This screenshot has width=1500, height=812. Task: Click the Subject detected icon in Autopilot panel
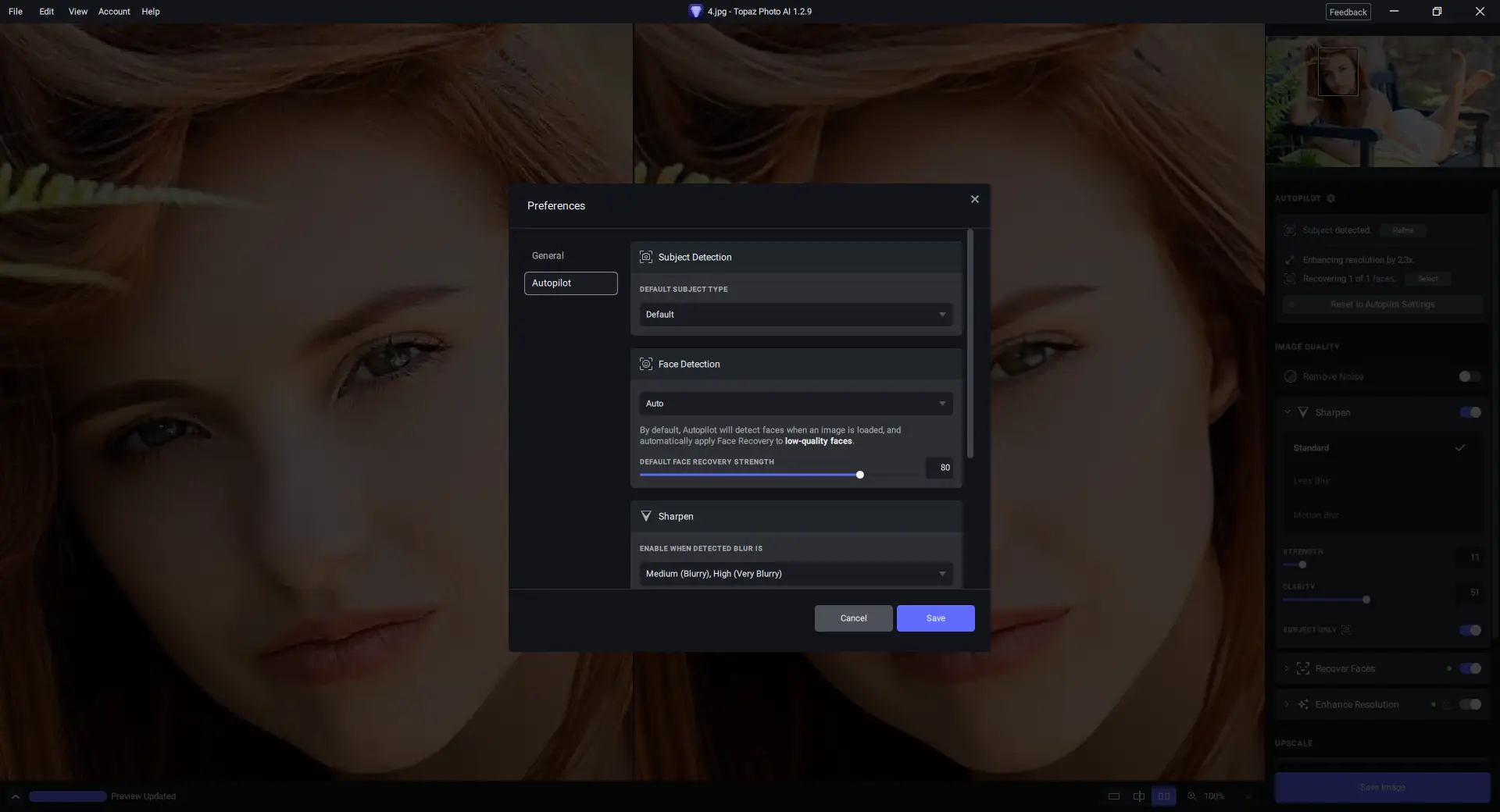coord(1290,230)
